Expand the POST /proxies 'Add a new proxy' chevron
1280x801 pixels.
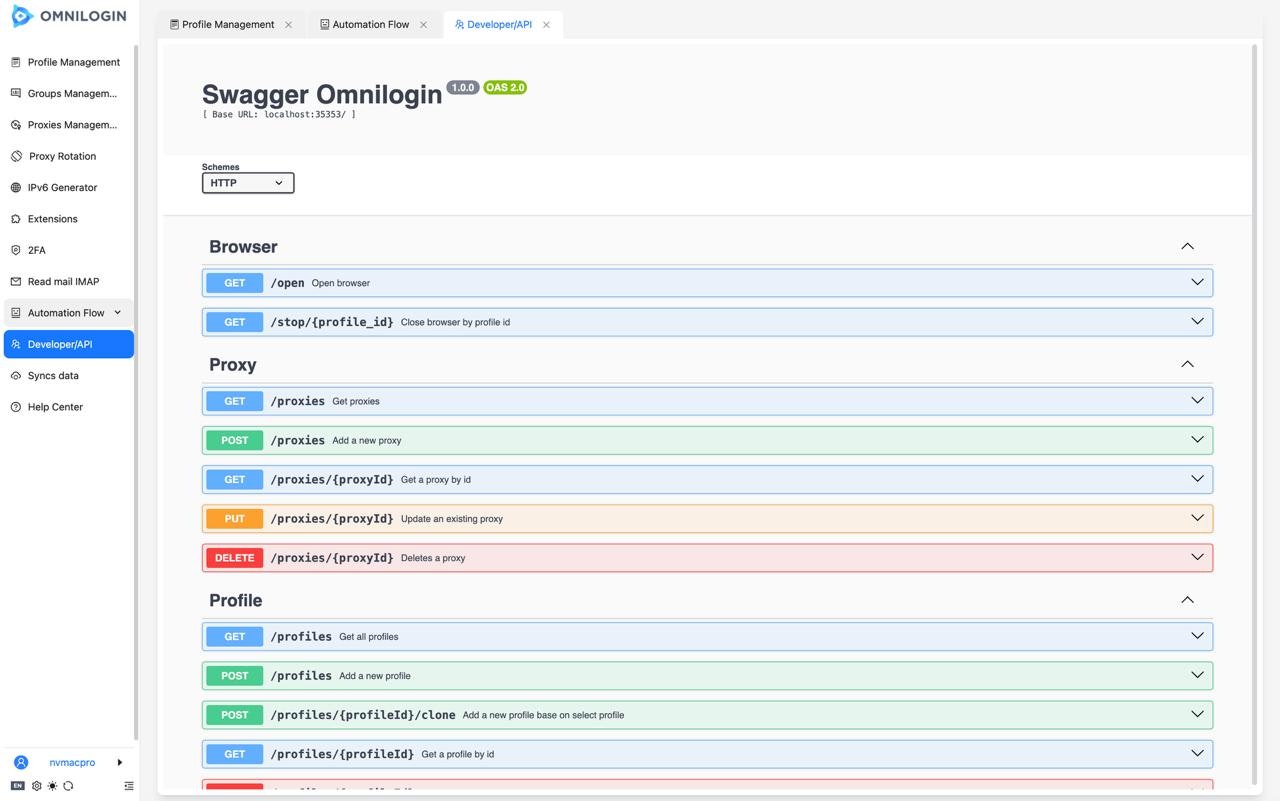(1197, 439)
